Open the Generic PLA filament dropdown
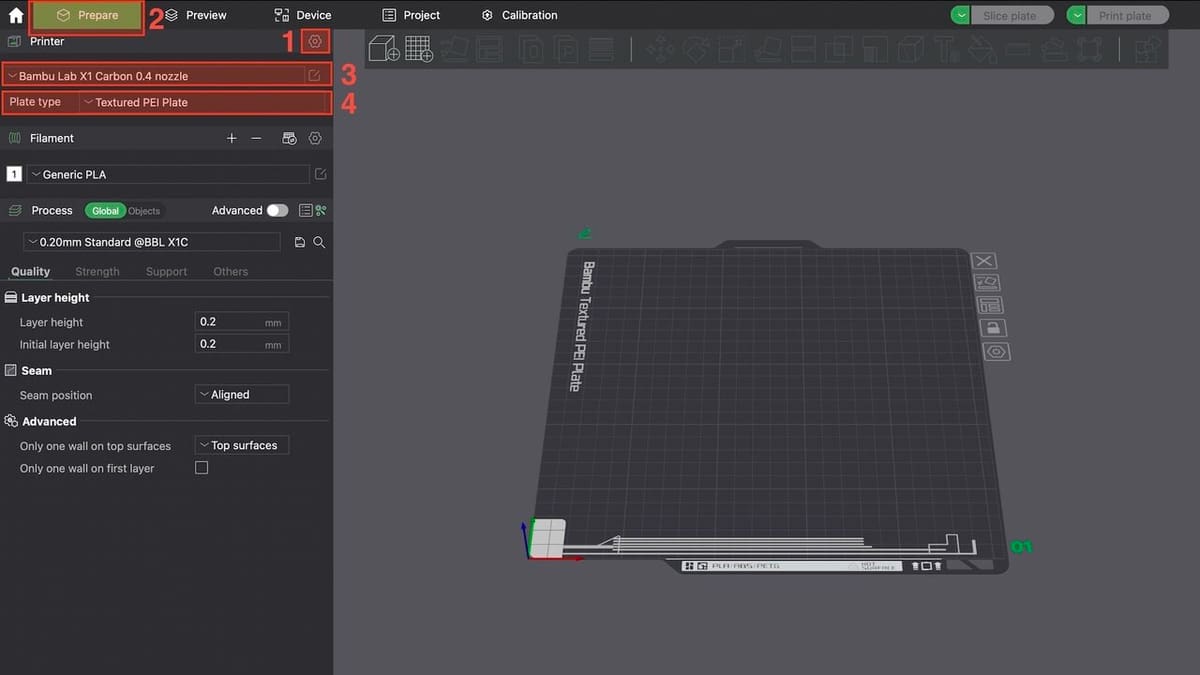1200x675 pixels. pos(168,174)
